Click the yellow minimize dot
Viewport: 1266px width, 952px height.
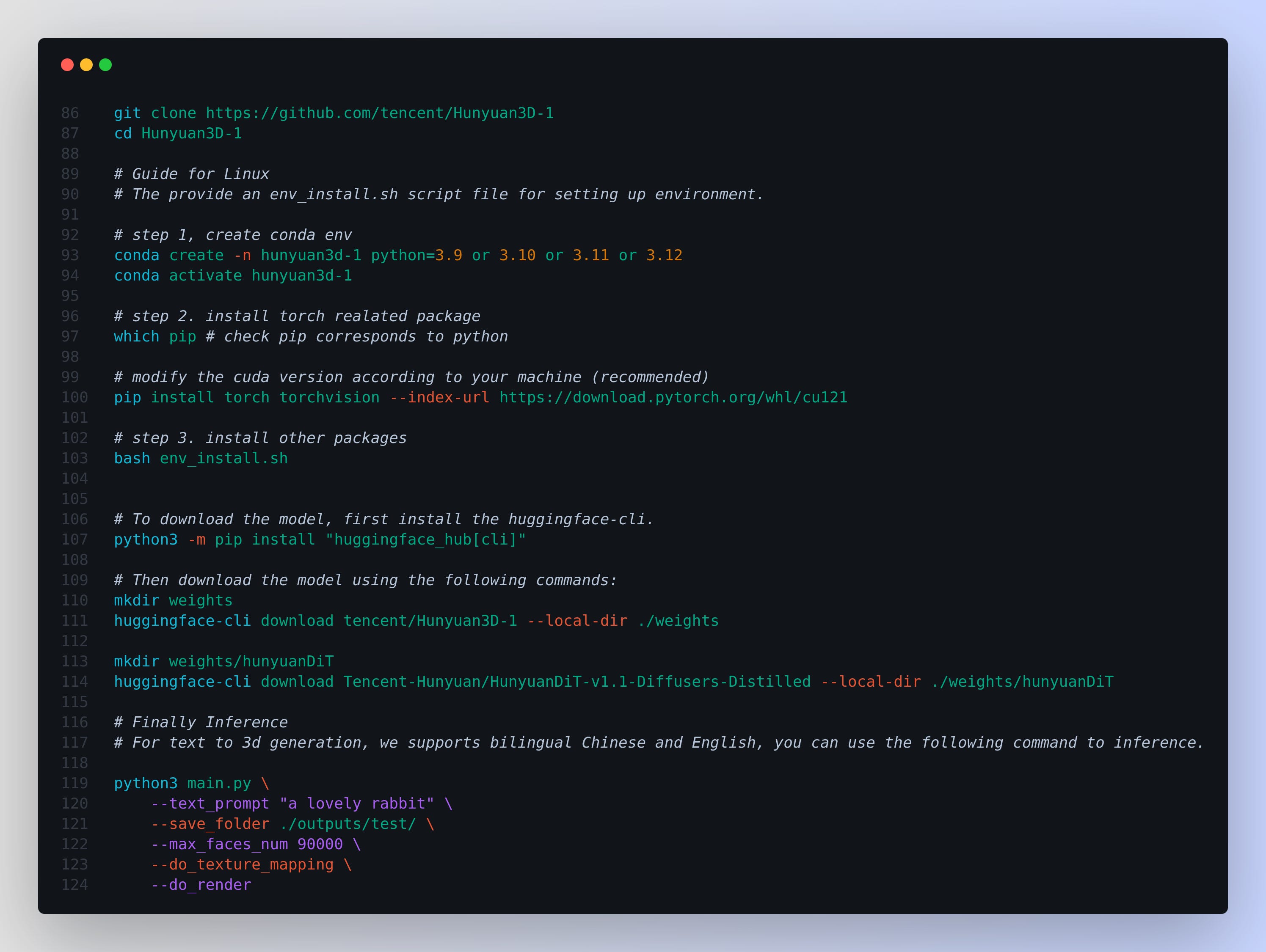86,65
